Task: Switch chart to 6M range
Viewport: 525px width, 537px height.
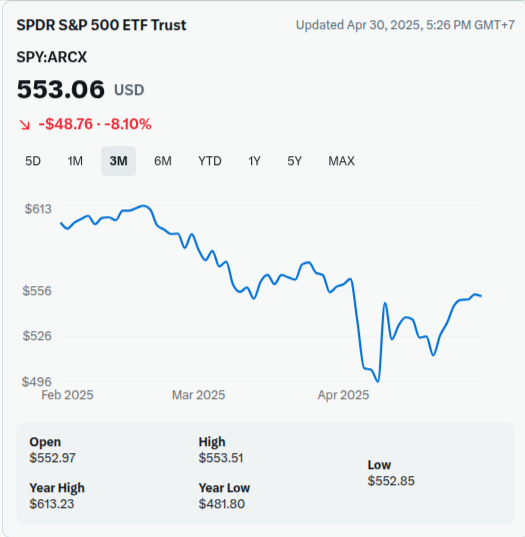Action: (x=163, y=161)
